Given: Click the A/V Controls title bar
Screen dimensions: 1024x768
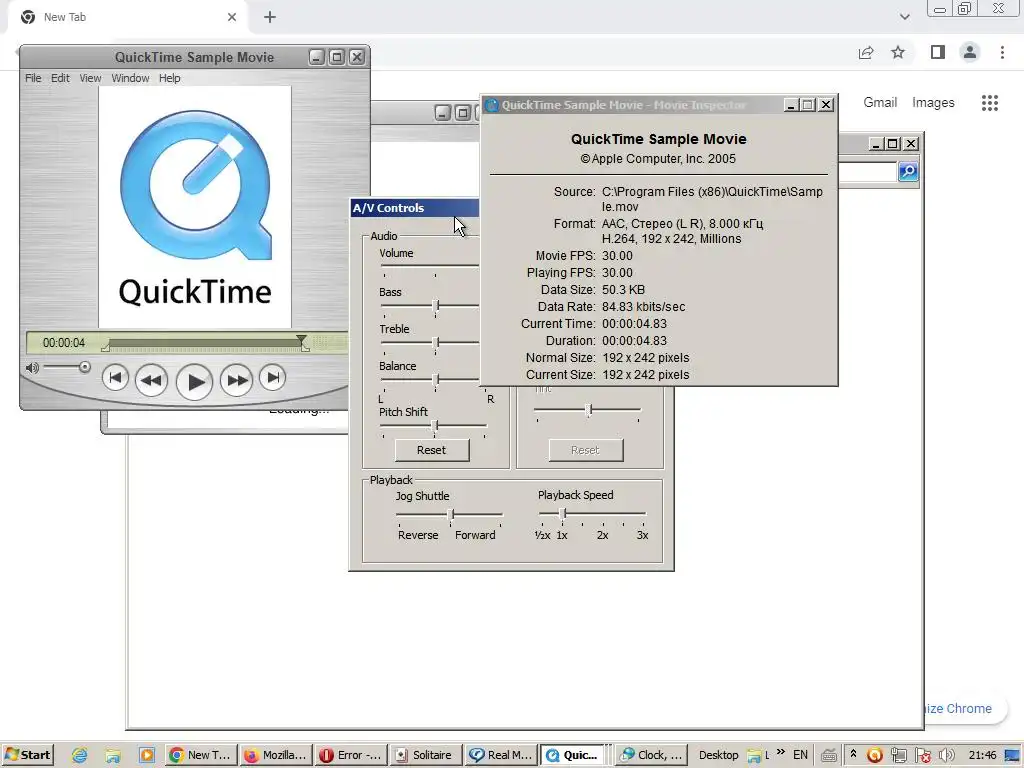Looking at the screenshot, I should [x=414, y=208].
